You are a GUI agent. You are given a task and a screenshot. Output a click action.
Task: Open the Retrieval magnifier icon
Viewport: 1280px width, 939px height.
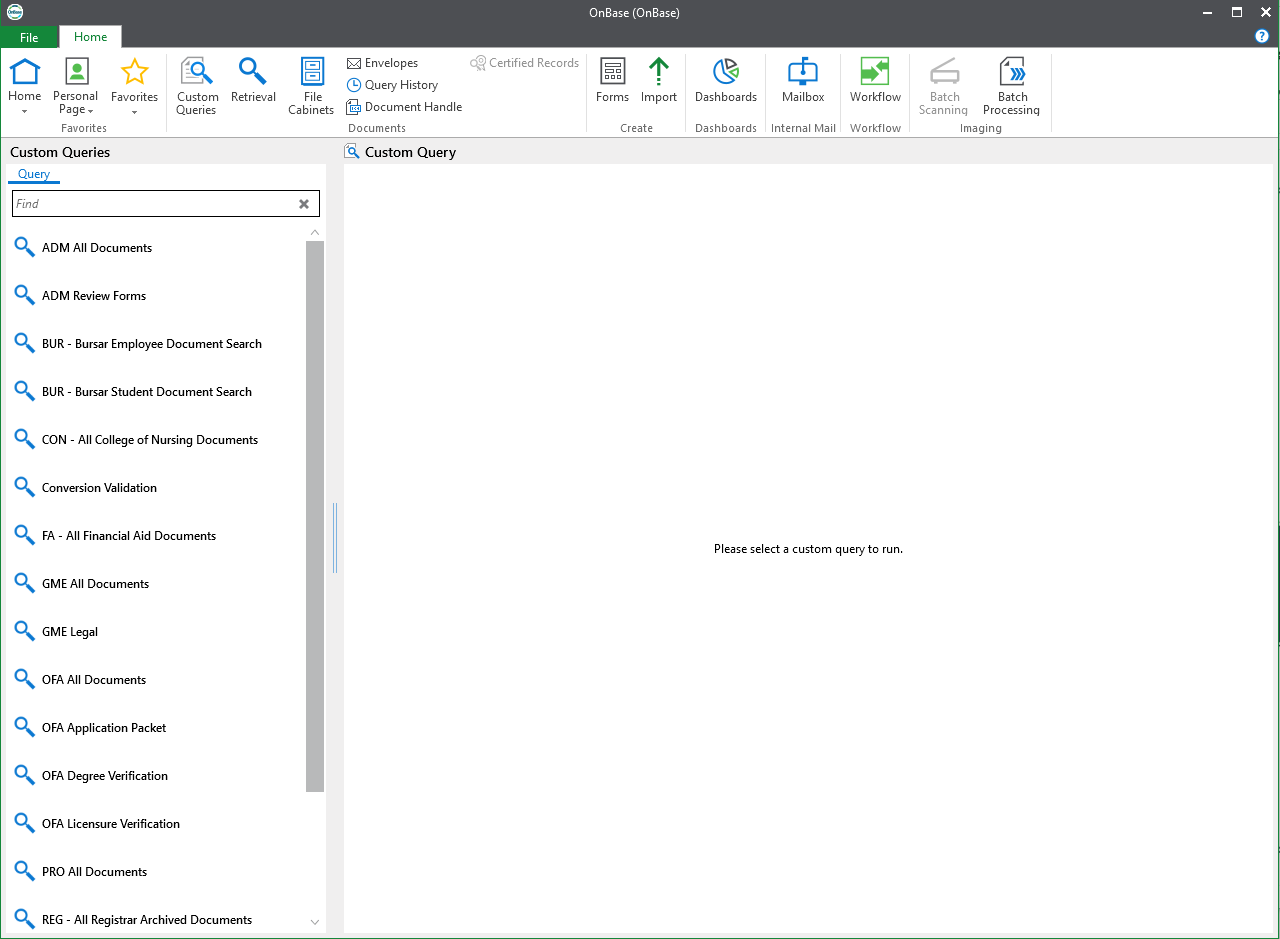(x=253, y=72)
